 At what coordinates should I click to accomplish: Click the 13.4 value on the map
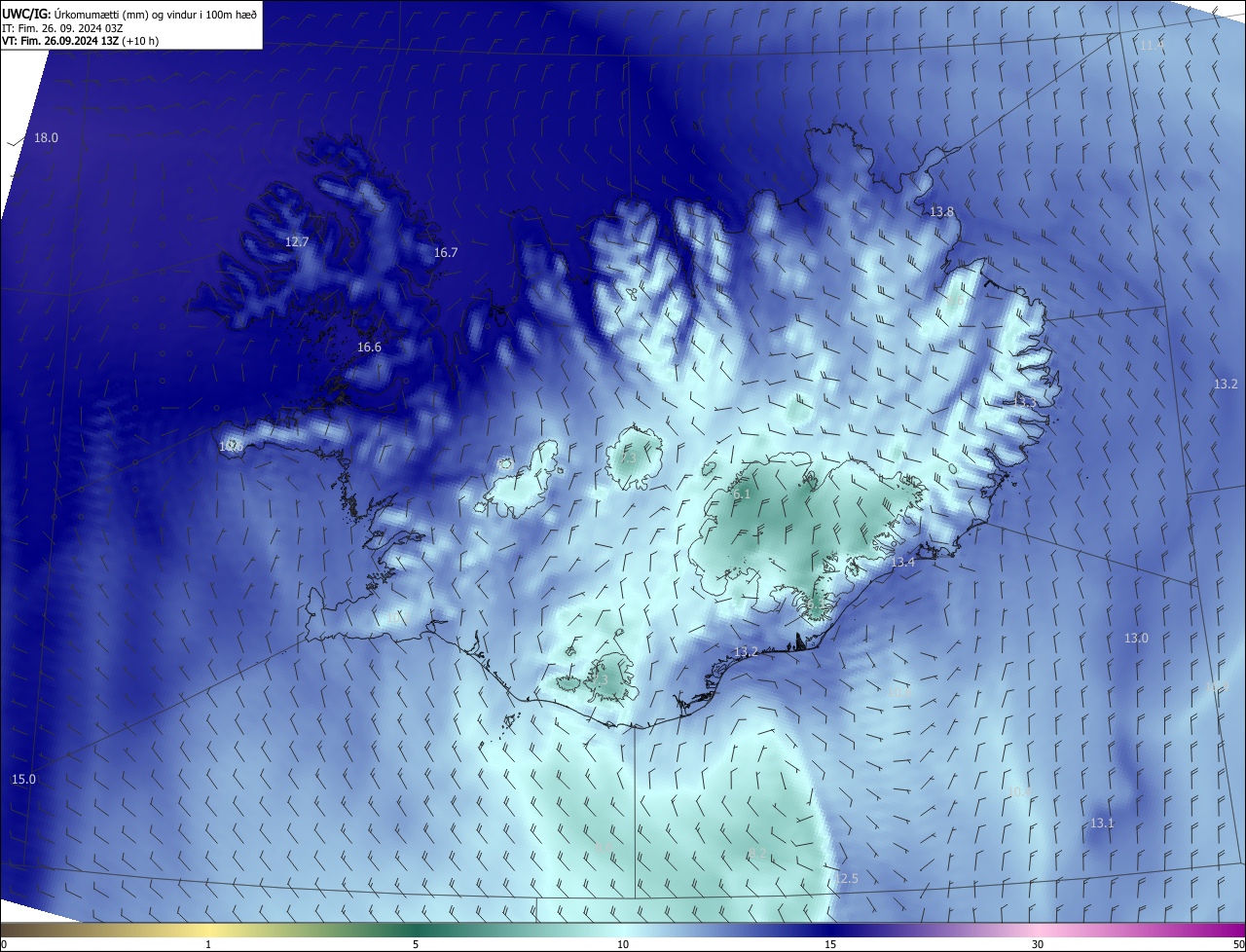tap(903, 563)
